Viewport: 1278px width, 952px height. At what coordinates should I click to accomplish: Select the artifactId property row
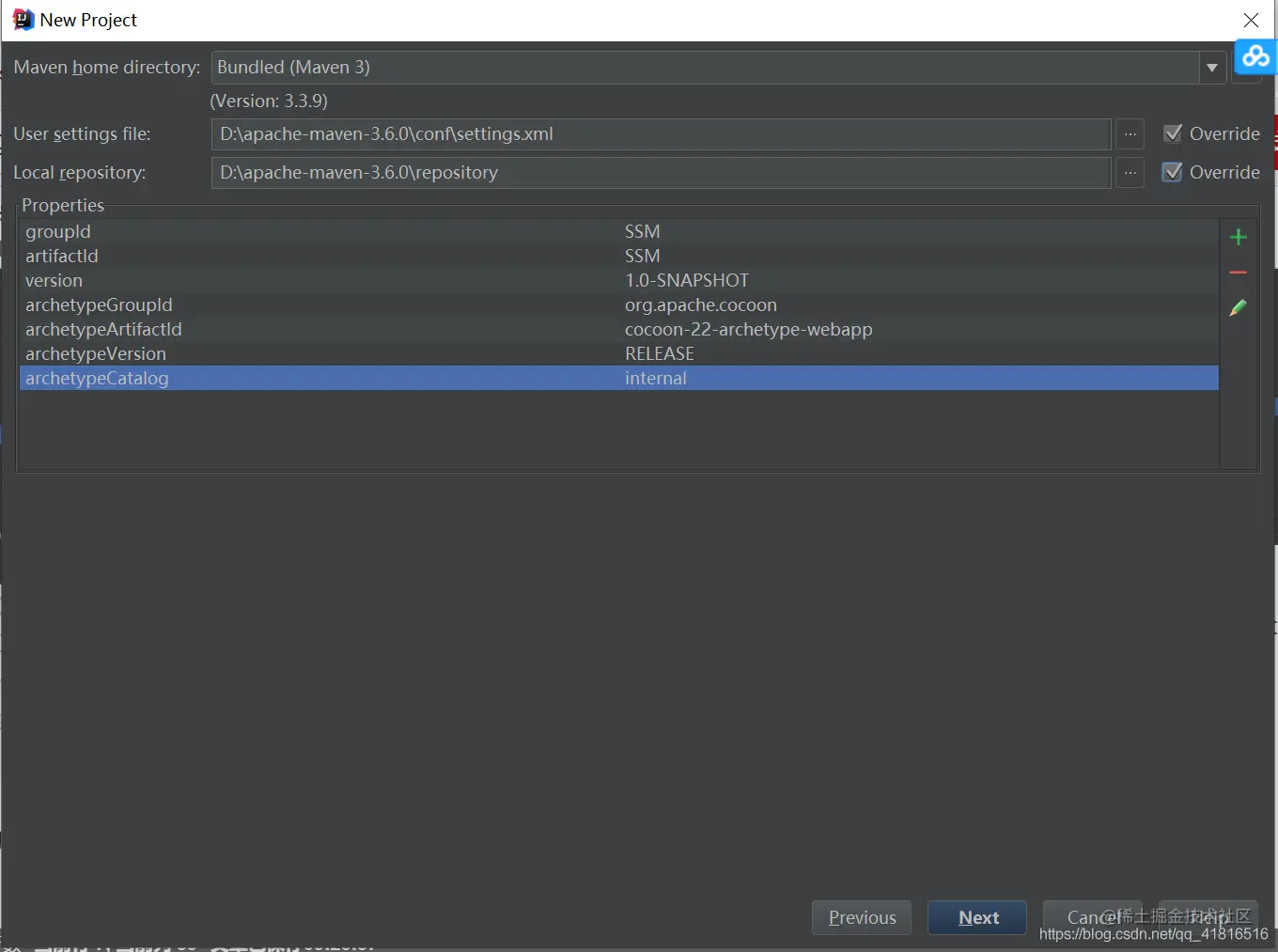tap(618, 256)
